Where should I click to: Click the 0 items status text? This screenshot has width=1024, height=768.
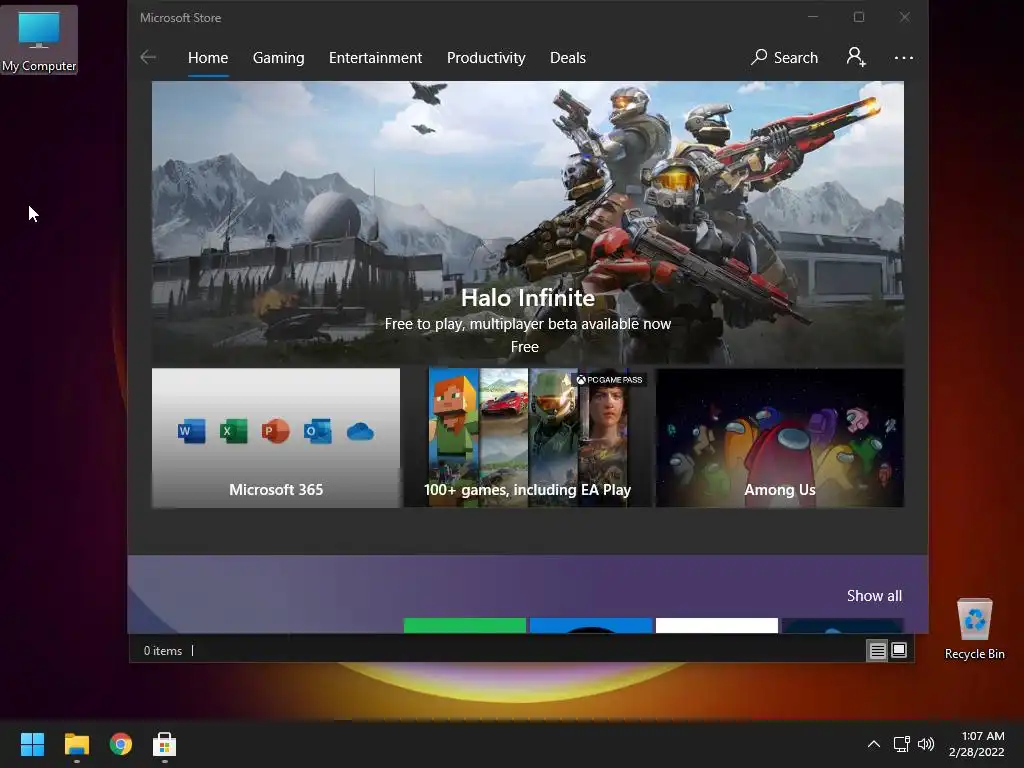(x=163, y=650)
